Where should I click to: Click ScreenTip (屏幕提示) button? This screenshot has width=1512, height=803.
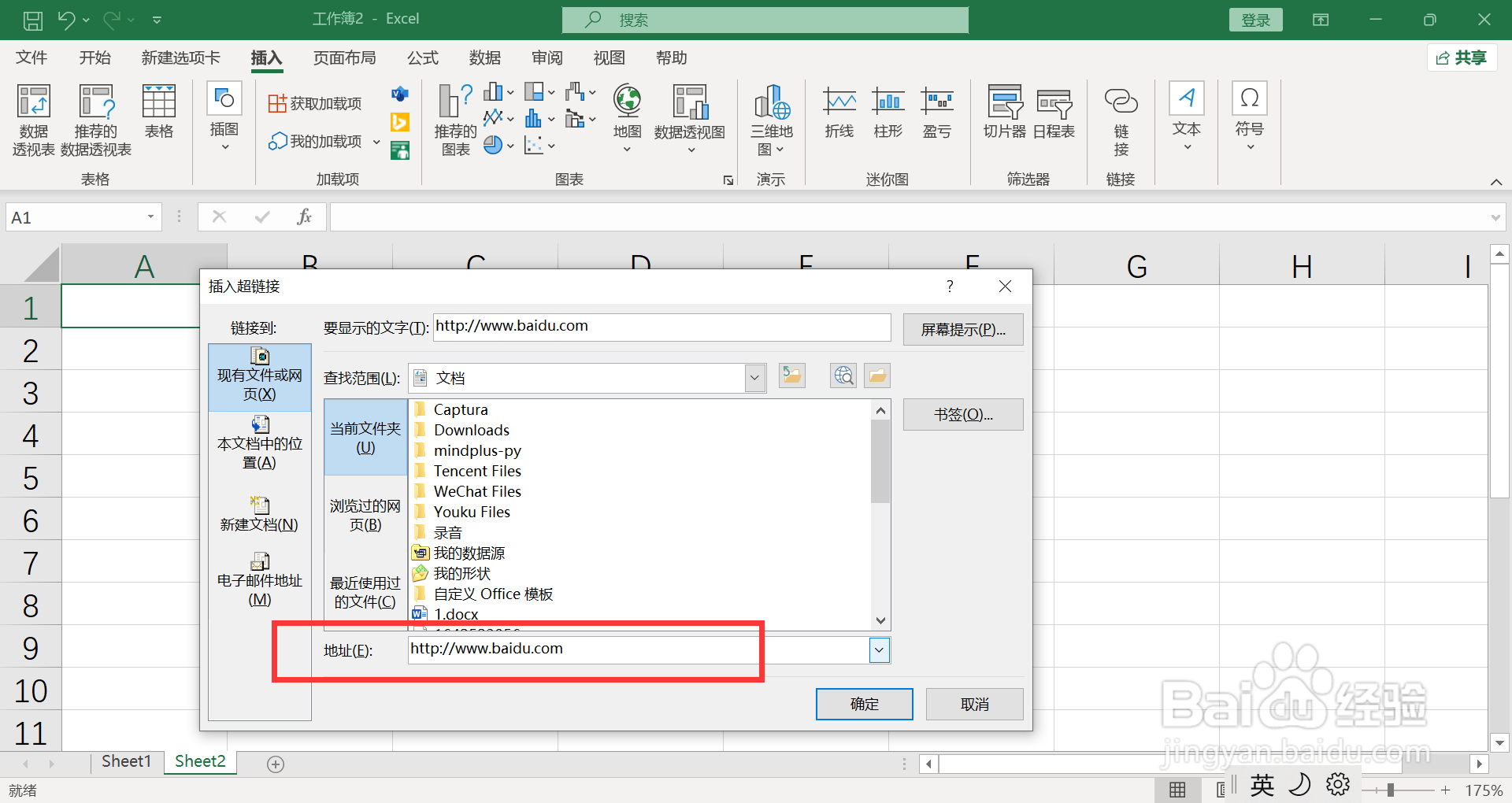pyautogui.click(x=963, y=329)
